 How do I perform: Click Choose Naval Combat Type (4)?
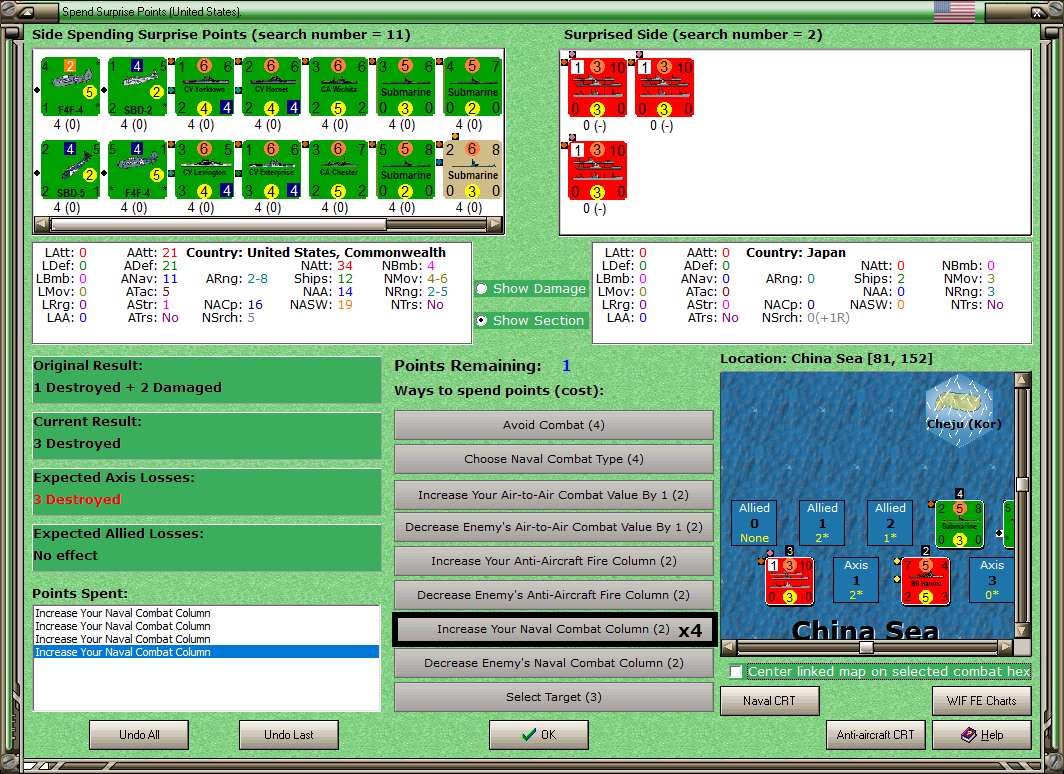[554, 459]
